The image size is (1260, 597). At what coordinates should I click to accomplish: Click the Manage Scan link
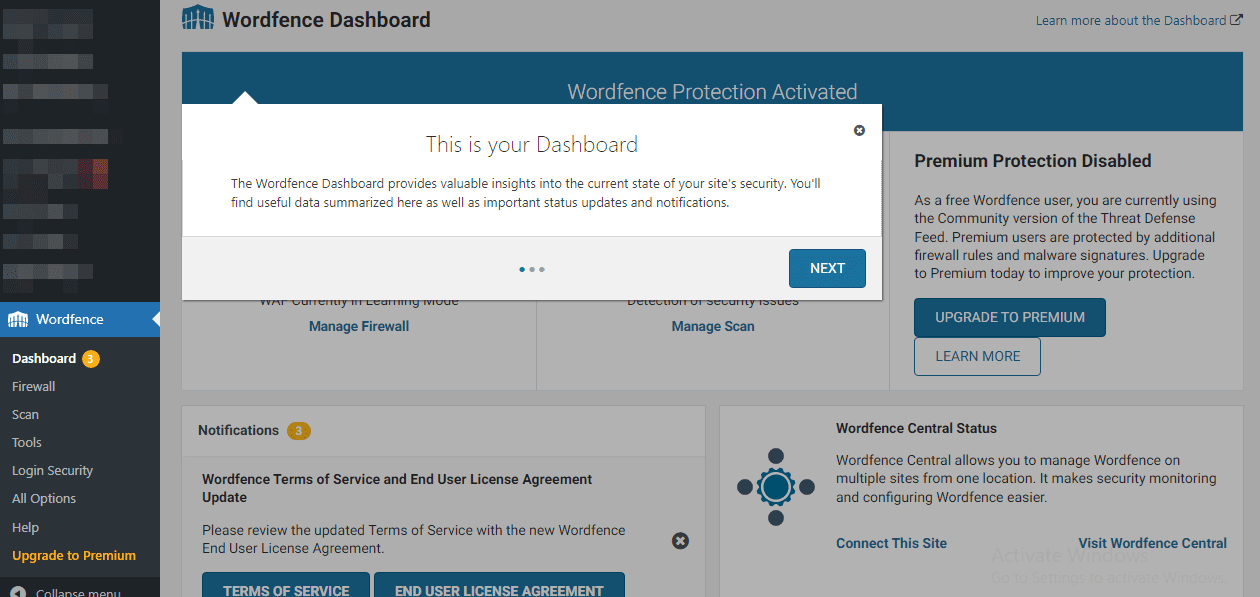click(x=713, y=326)
